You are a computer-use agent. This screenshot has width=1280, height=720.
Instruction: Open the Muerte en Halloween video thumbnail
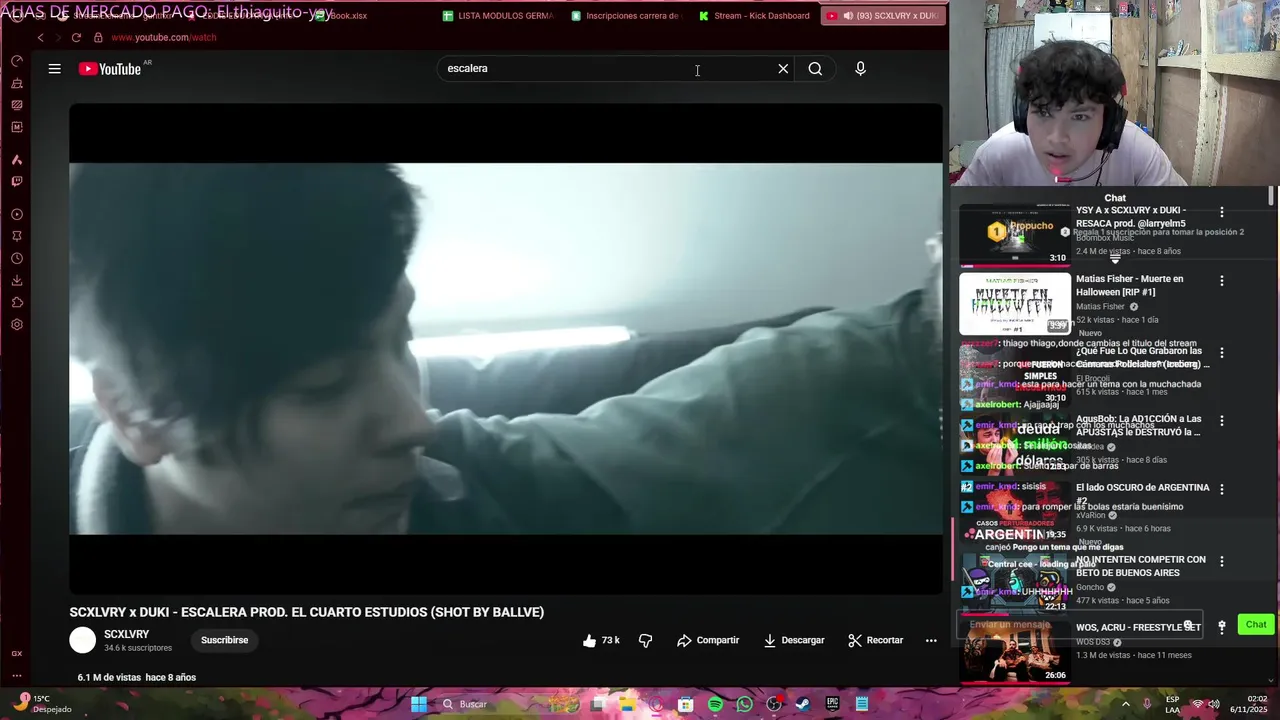coord(1014,304)
